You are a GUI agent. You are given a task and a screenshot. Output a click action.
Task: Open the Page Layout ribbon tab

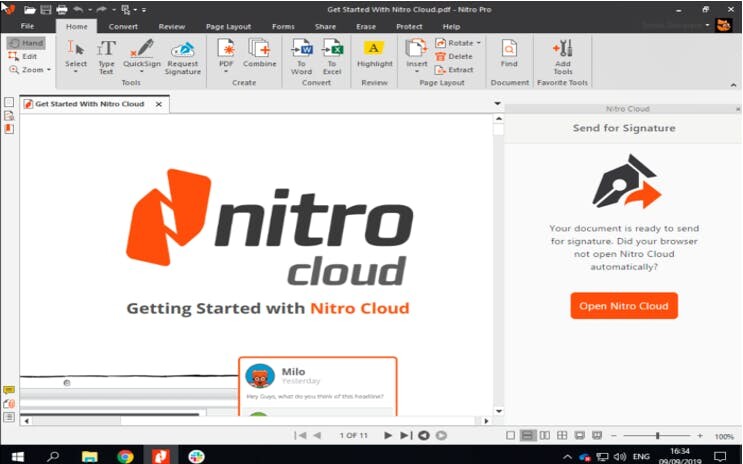228,26
